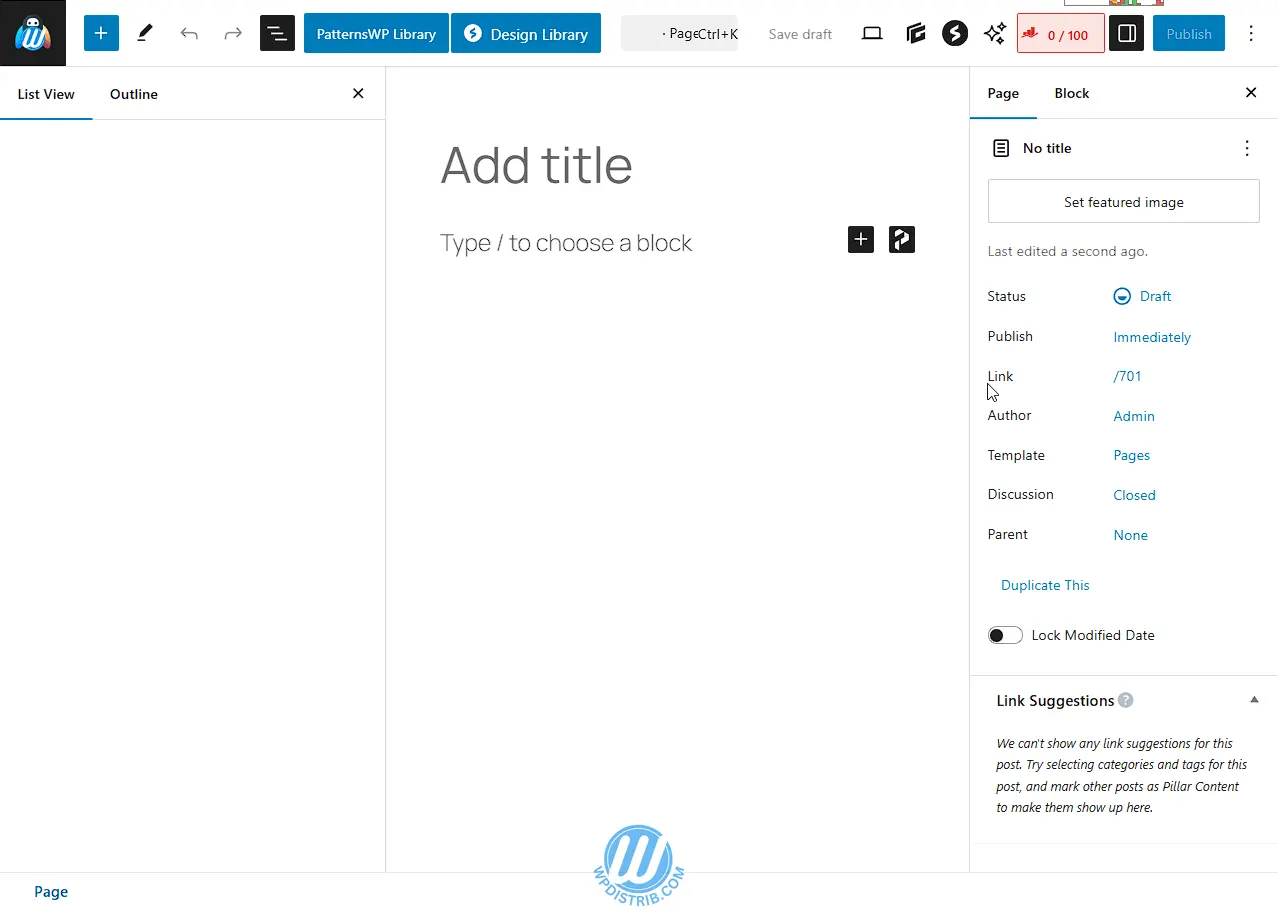Switch to the Page settings tab
1278x910 pixels.
(1003, 93)
